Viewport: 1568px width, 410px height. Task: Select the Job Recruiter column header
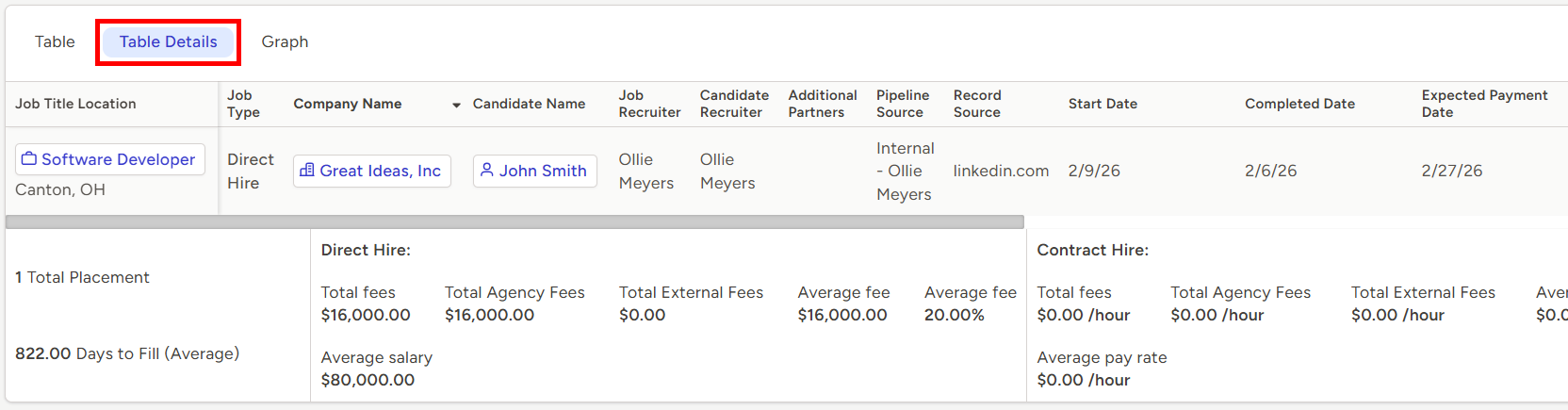(x=649, y=104)
